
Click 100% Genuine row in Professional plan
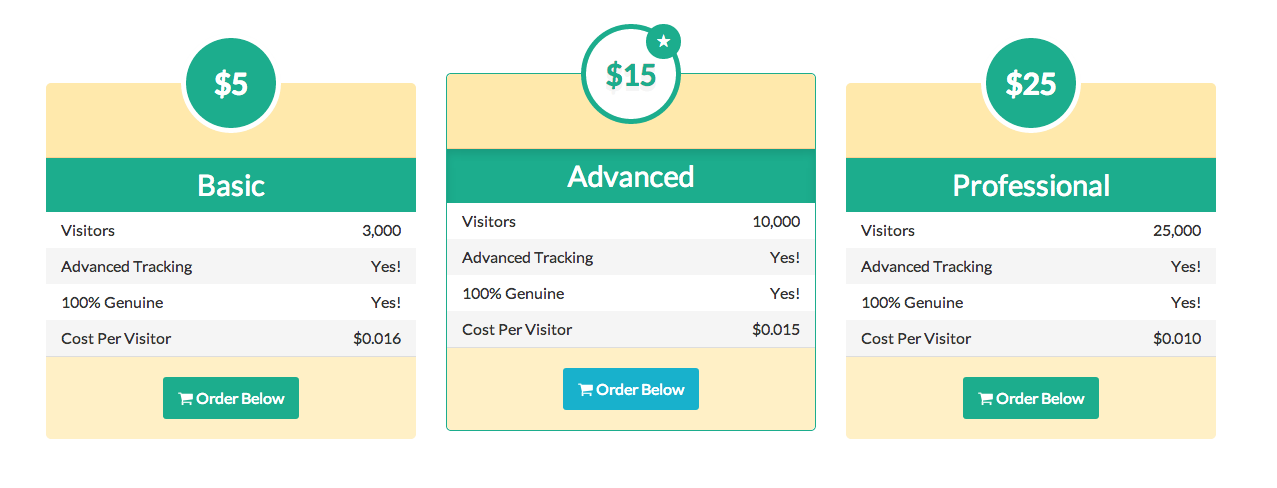[1031, 303]
